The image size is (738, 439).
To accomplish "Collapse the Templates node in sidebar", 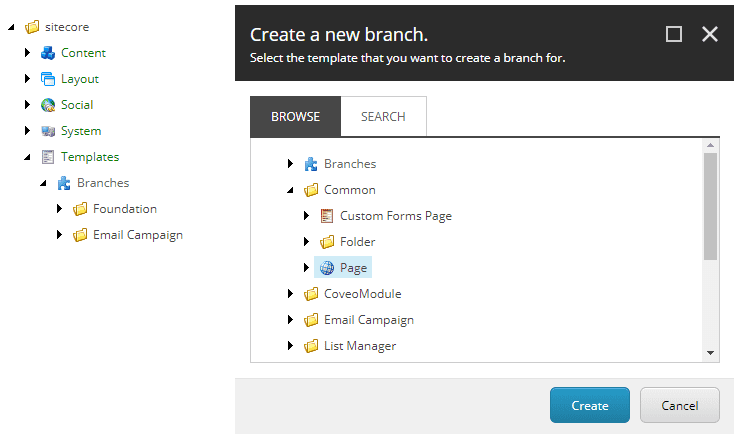I will click(27, 157).
